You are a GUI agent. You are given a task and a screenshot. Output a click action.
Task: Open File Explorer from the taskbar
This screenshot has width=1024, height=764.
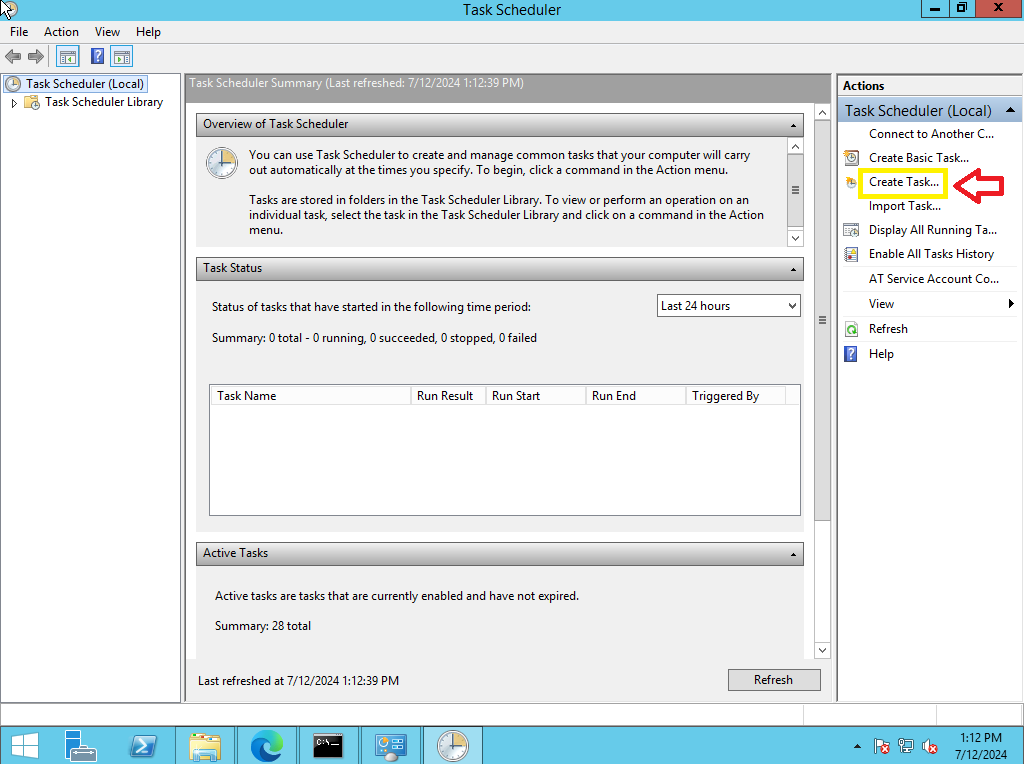pyautogui.click(x=205, y=745)
